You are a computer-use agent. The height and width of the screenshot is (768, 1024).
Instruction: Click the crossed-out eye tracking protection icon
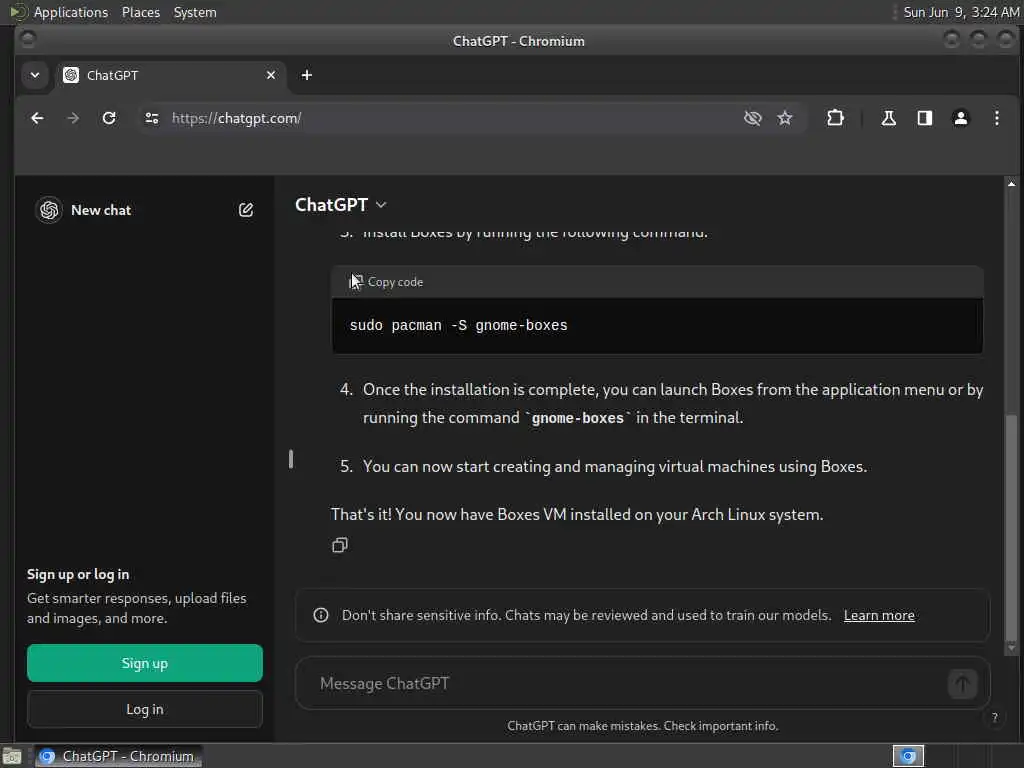pyautogui.click(x=752, y=118)
